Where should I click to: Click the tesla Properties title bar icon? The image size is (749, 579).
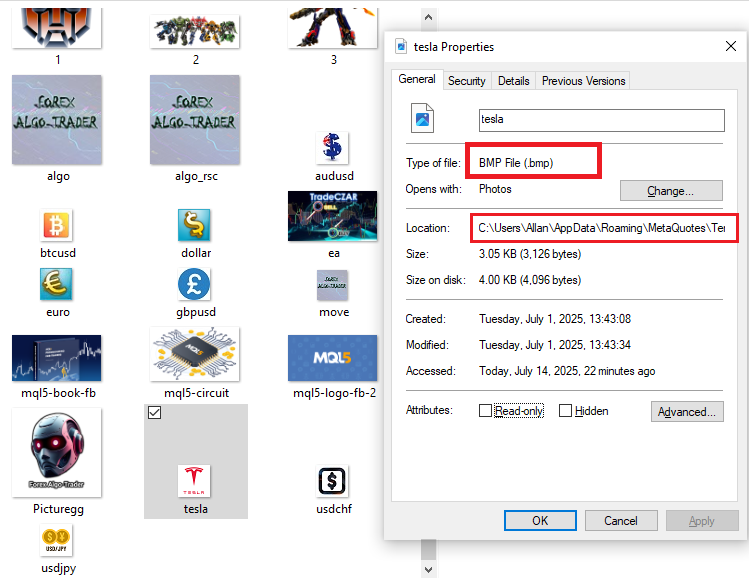[x=401, y=46]
